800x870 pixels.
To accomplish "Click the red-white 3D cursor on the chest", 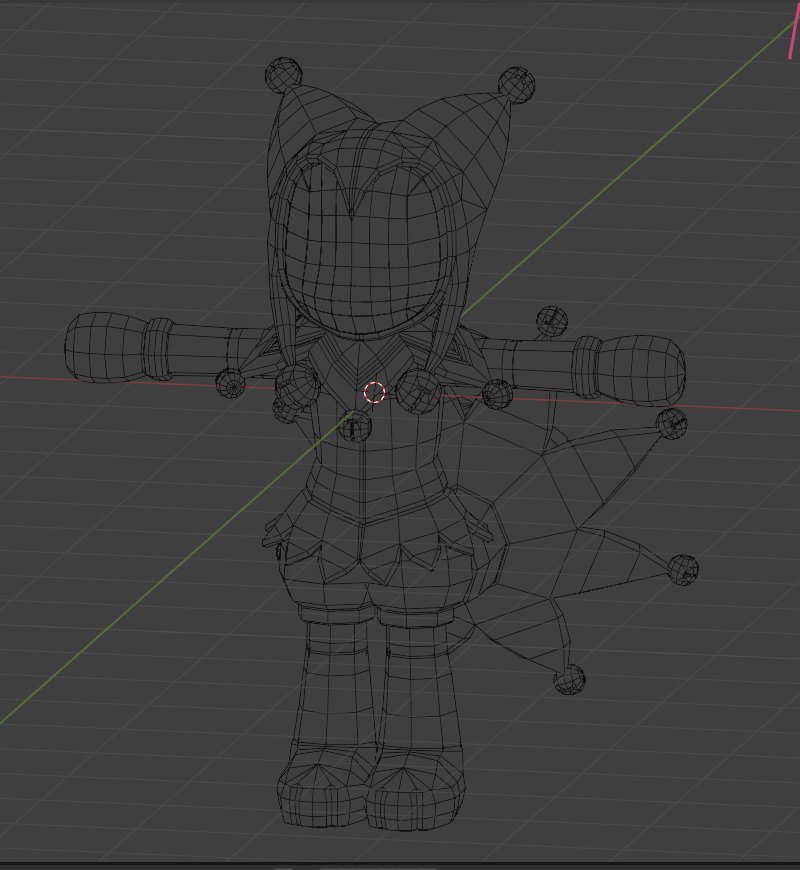I will click(374, 392).
